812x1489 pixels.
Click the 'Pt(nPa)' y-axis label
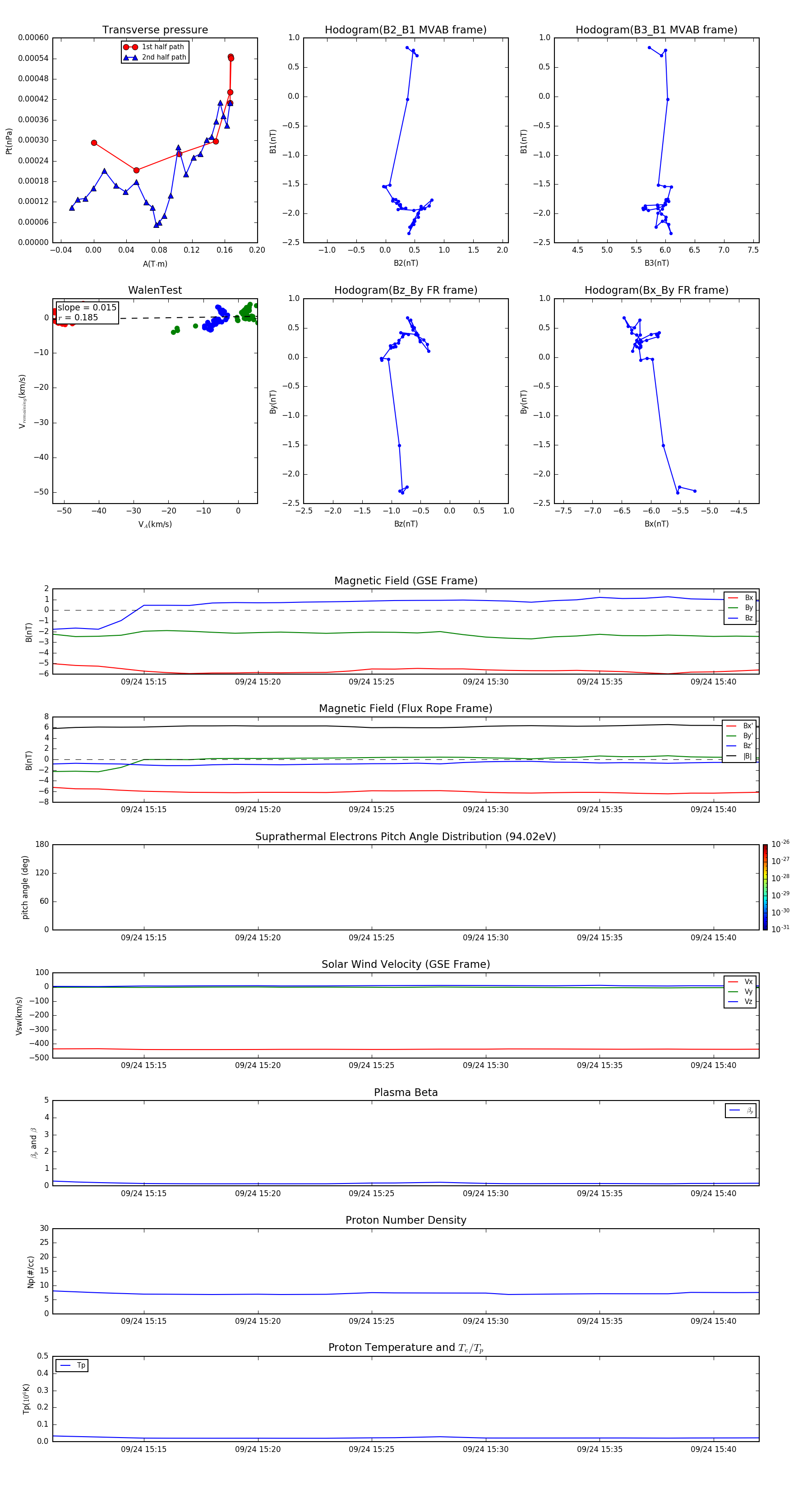9,141
